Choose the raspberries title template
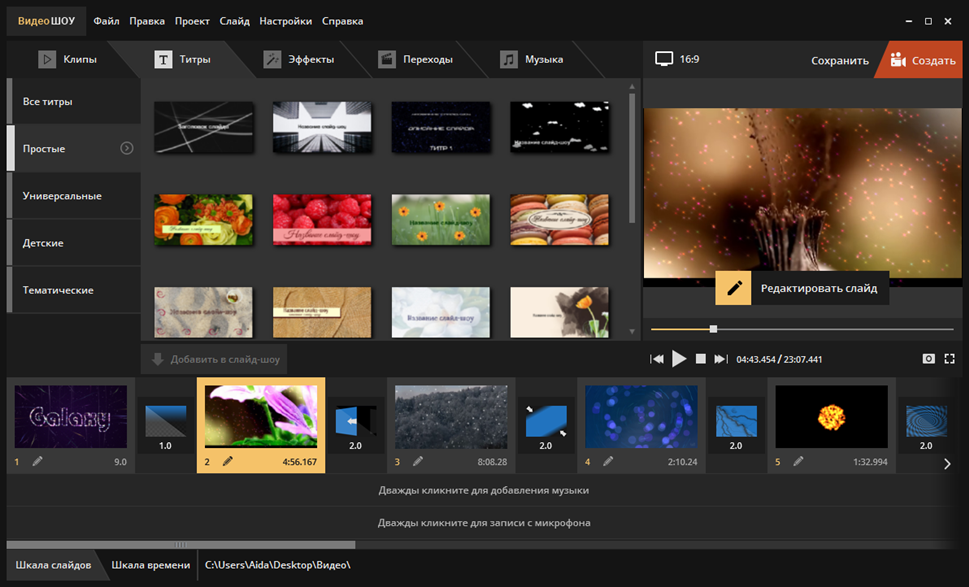Screen dimensions: 969x587 [x=322, y=220]
